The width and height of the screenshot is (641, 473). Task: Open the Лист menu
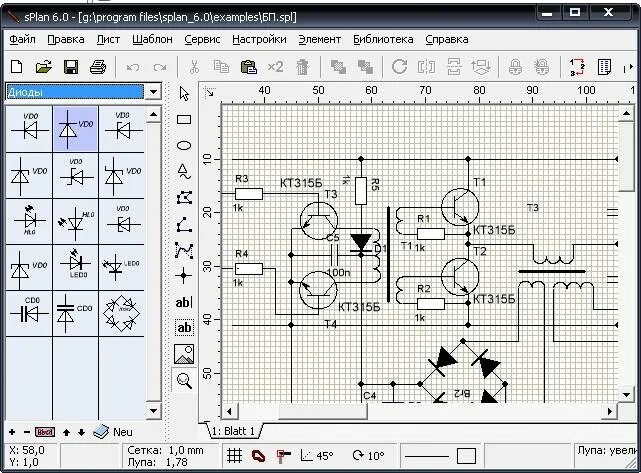pyautogui.click(x=108, y=39)
